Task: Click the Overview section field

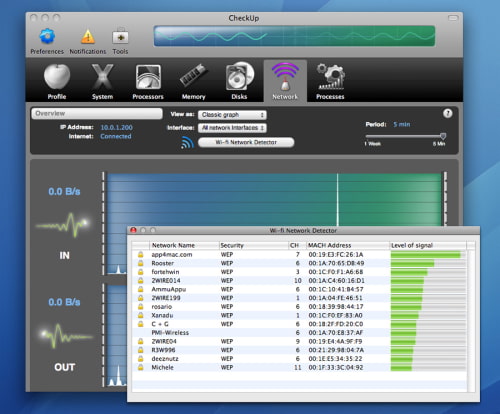Action: point(97,113)
